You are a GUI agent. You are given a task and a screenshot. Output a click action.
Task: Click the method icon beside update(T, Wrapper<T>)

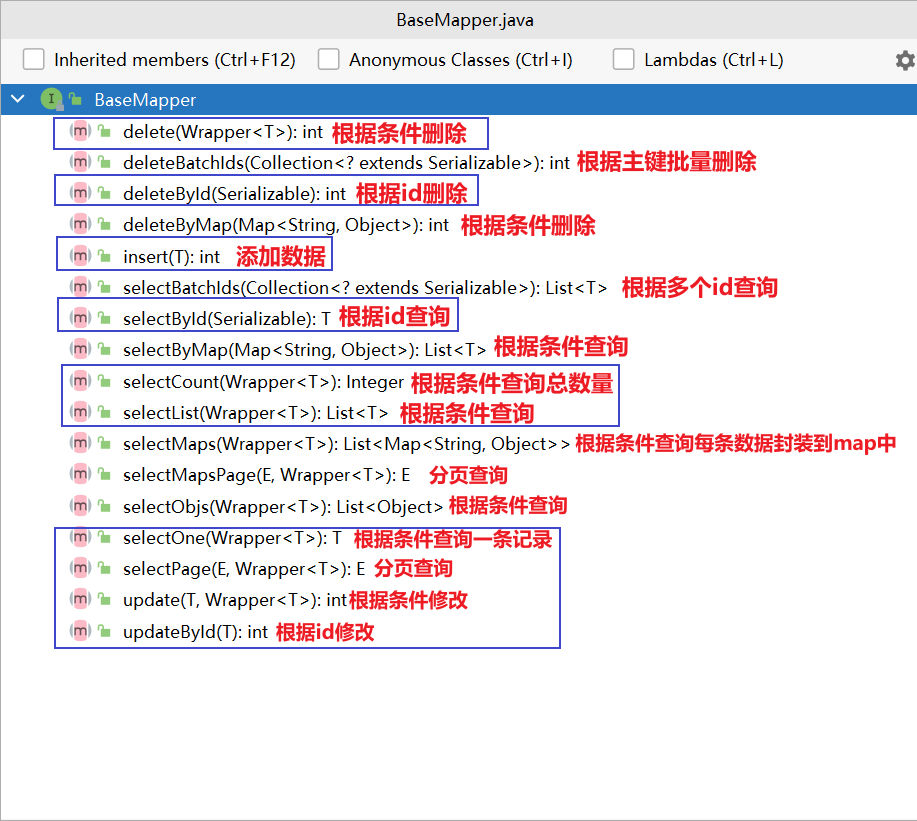(x=80, y=600)
